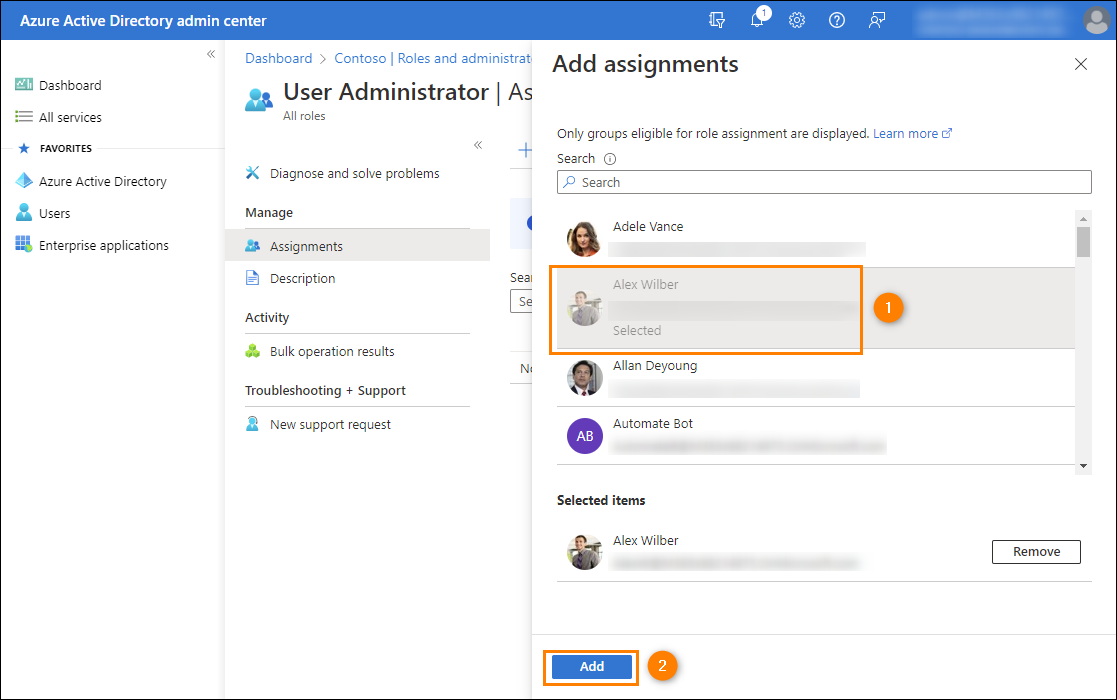Click Allan Deyoung's profile photo
Image resolution: width=1117 pixels, height=700 pixels.
point(584,378)
